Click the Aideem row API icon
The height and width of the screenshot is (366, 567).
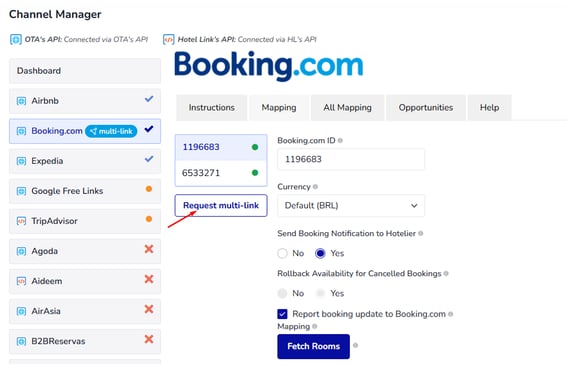pyautogui.click(x=21, y=281)
